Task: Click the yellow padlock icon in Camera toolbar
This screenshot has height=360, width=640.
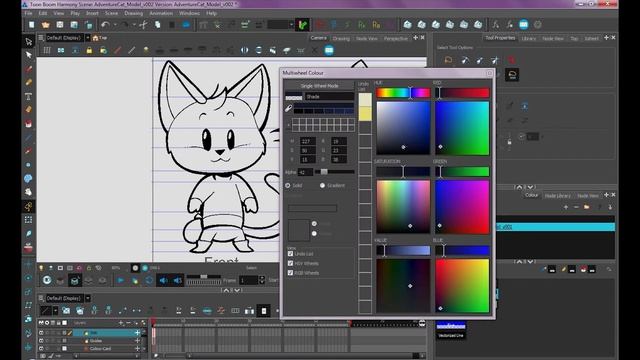Action: (x=89, y=51)
